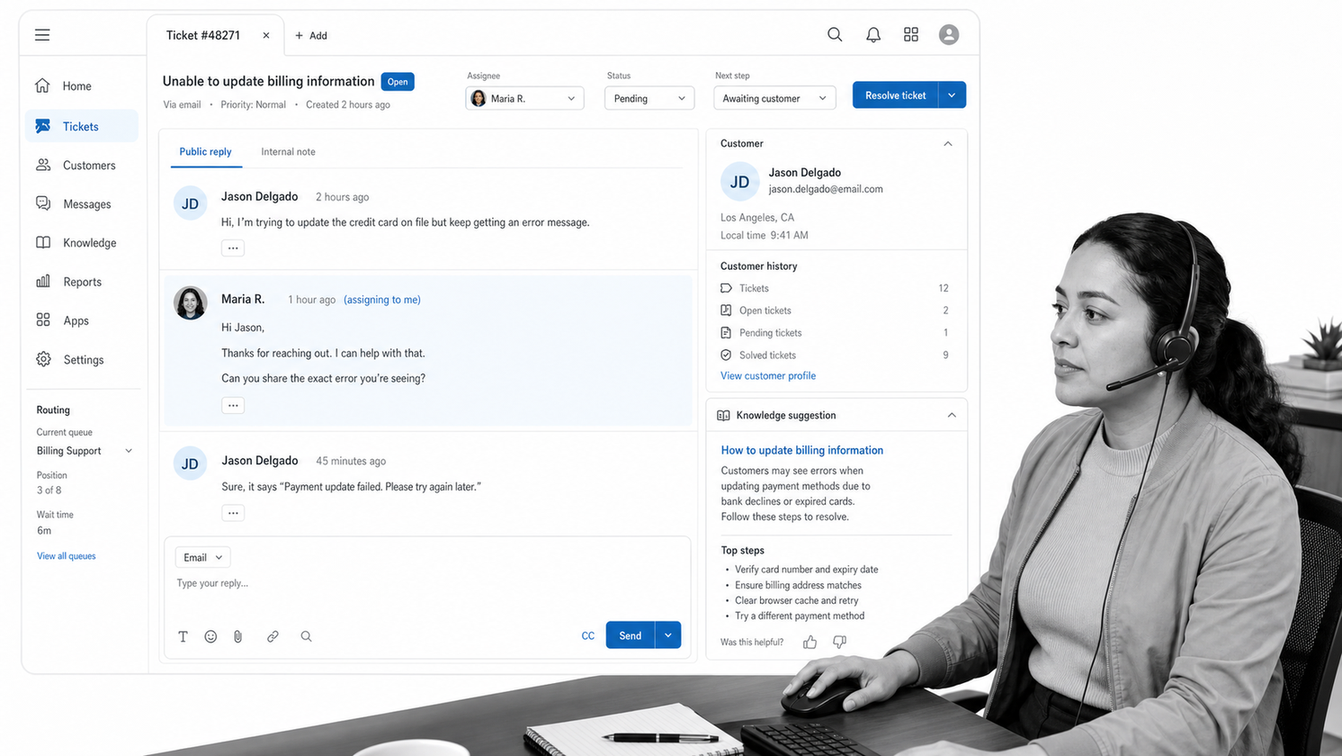
Task: Open the Assignee Maria R. dropdown
Action: [x=525, y=98]
